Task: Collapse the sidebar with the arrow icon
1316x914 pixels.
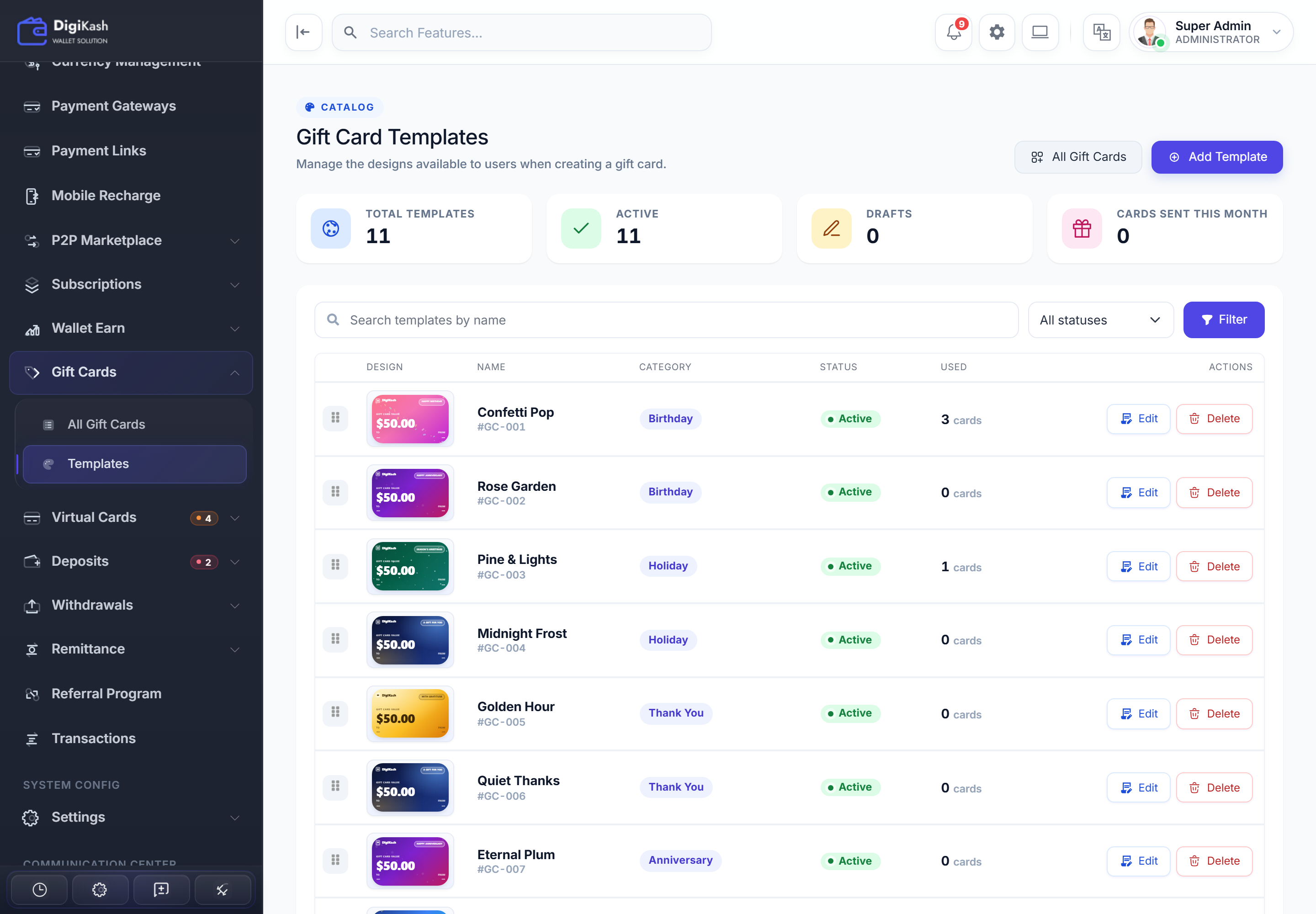Action: pyautogui.click(x=303, y=32)
